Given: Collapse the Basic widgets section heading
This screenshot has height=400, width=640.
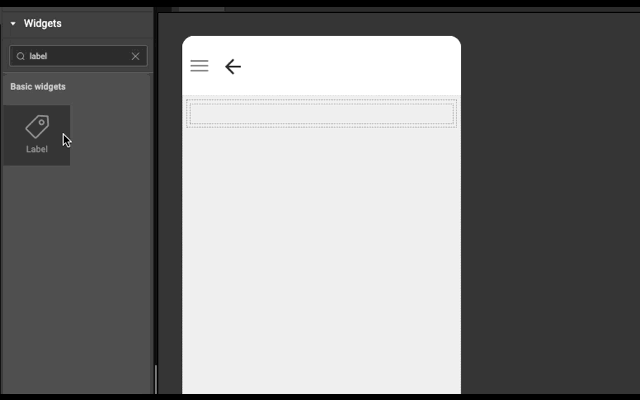Looking at the screenshot, I should click(38, 87).
